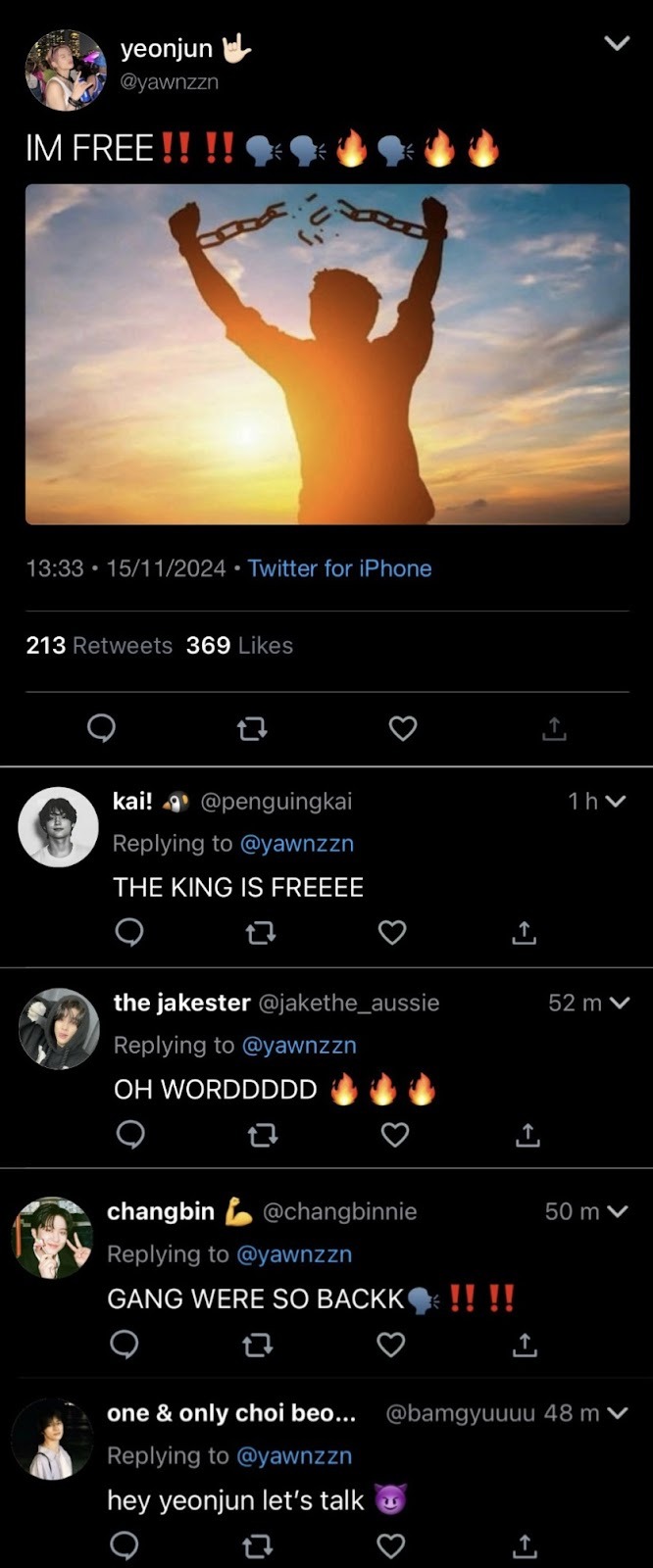
Task: Like changbin's GANG WERE SO BACKK reply
Action: [391, 1345]
